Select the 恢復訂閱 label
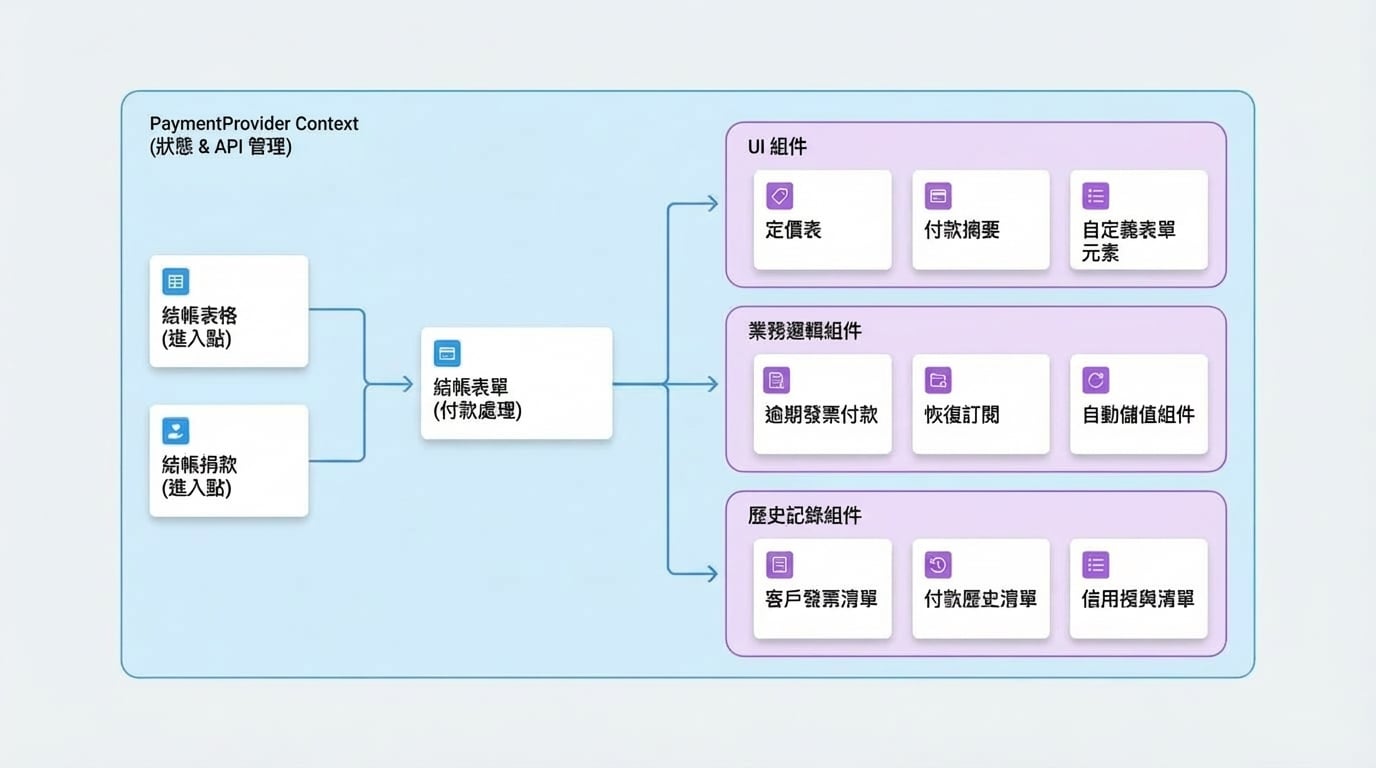 [x=962, y=414]
